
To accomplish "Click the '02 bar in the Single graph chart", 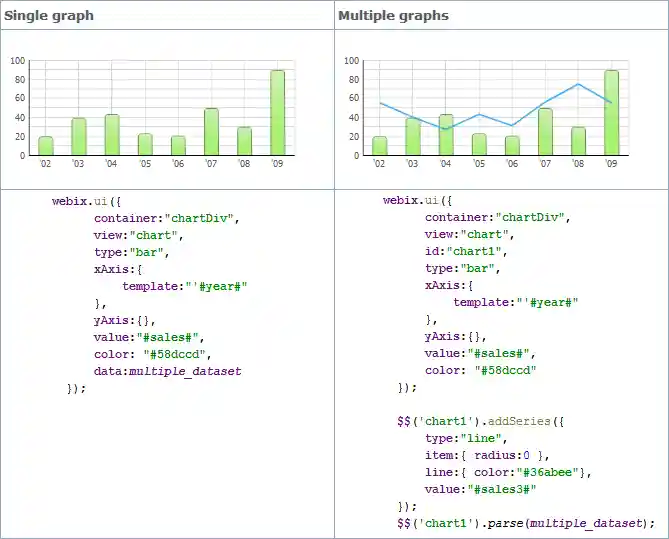I will (46, 146).
